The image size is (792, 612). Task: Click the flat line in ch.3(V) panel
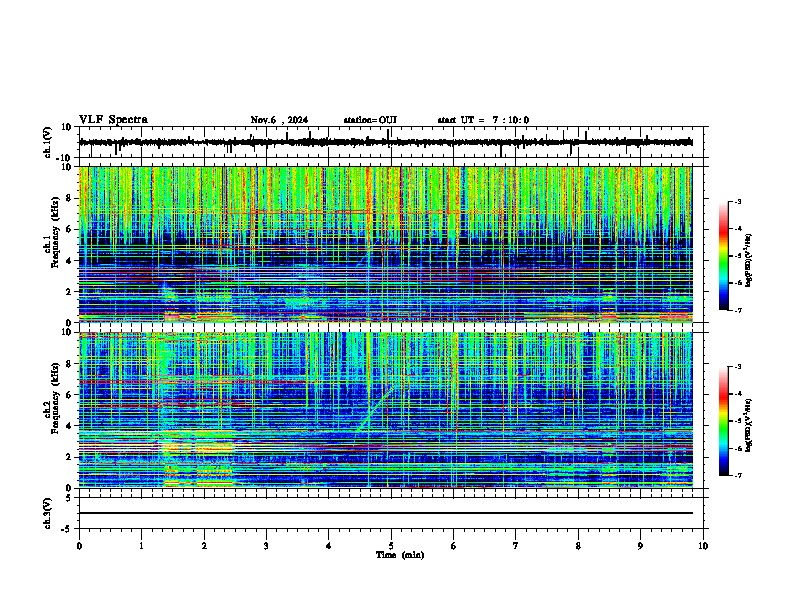pos(386,513)
